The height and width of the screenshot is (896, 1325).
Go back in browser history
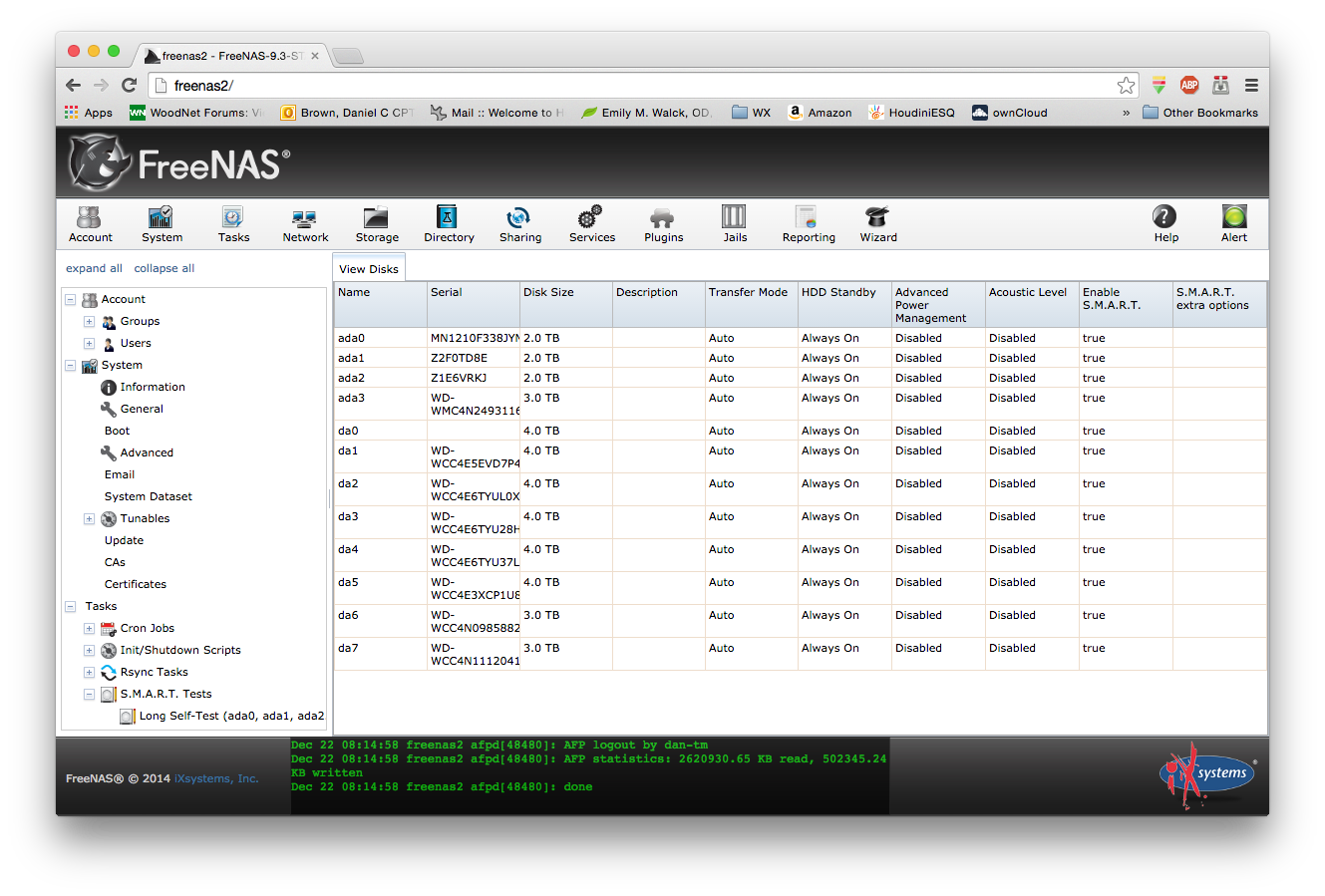(73, 85)
